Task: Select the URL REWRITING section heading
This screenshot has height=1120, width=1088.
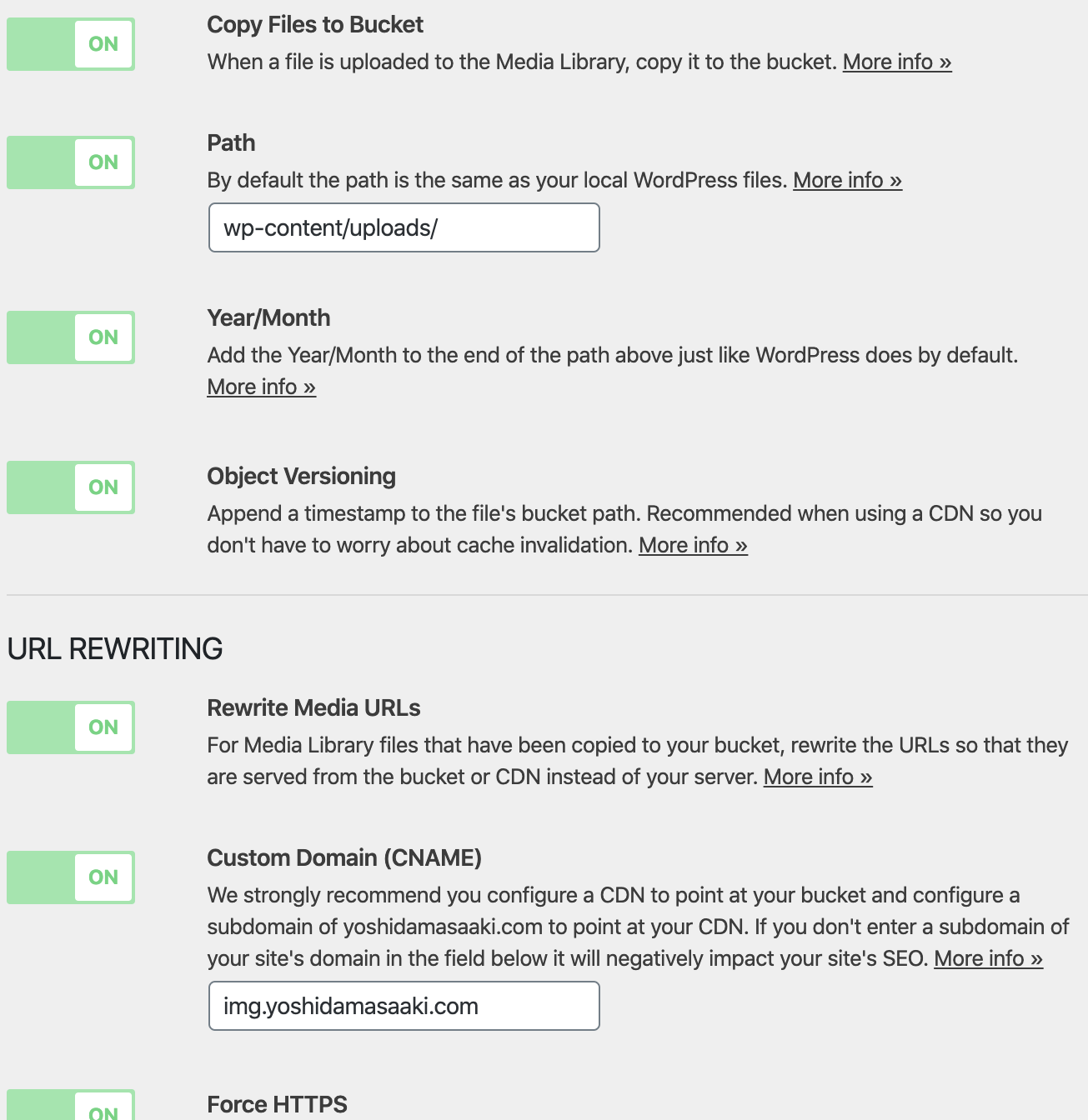Action: tap(115, 648)
